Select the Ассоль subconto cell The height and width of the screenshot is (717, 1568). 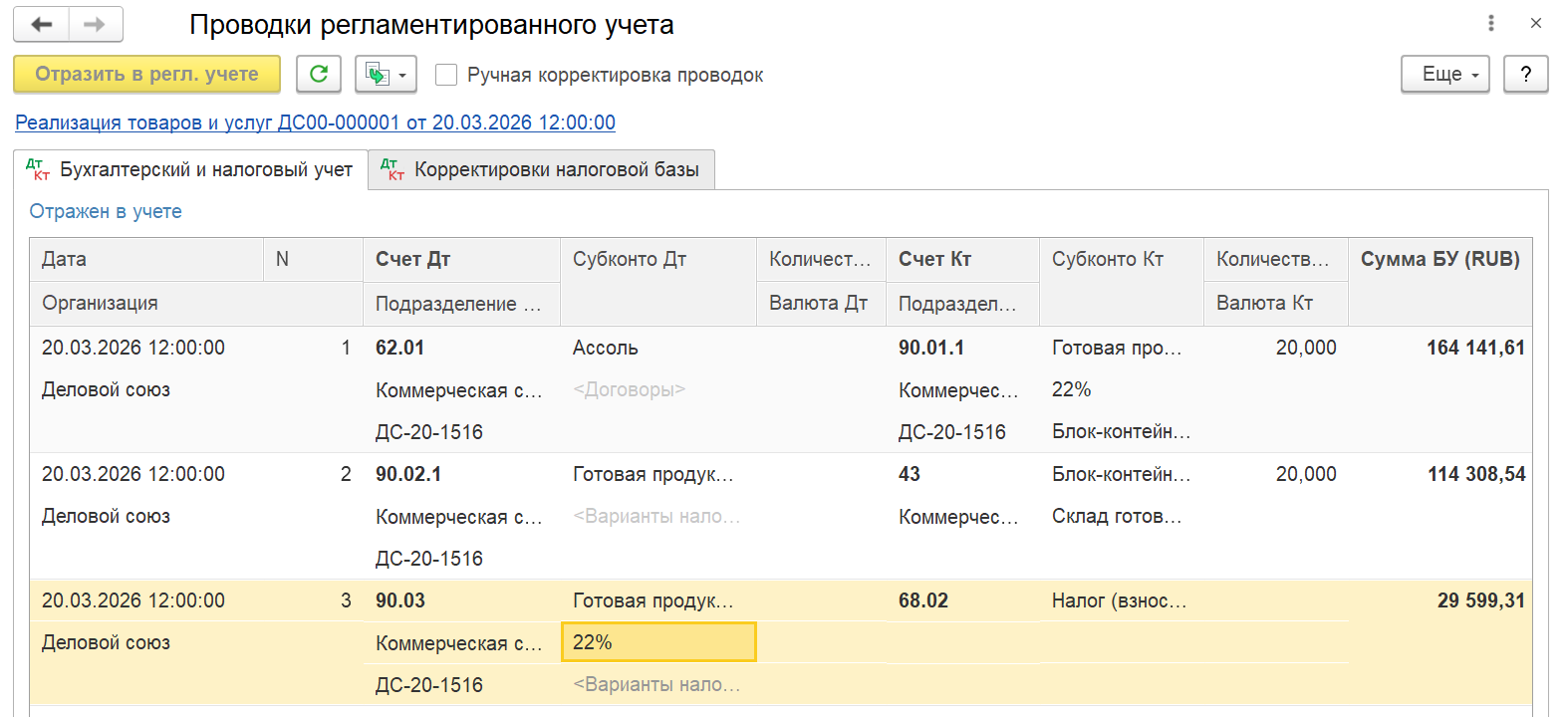click(x=657, y=348)
